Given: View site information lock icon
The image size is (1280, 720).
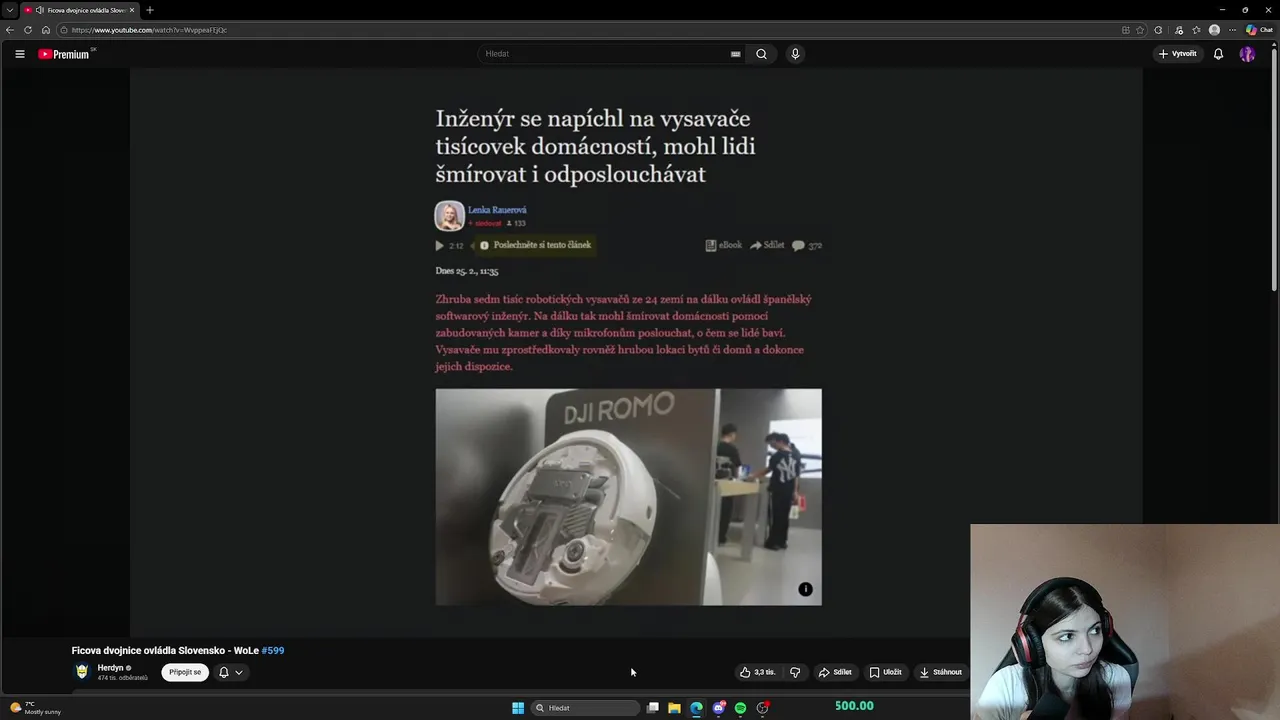Looking at the screenshot, I should coord(64,30).
